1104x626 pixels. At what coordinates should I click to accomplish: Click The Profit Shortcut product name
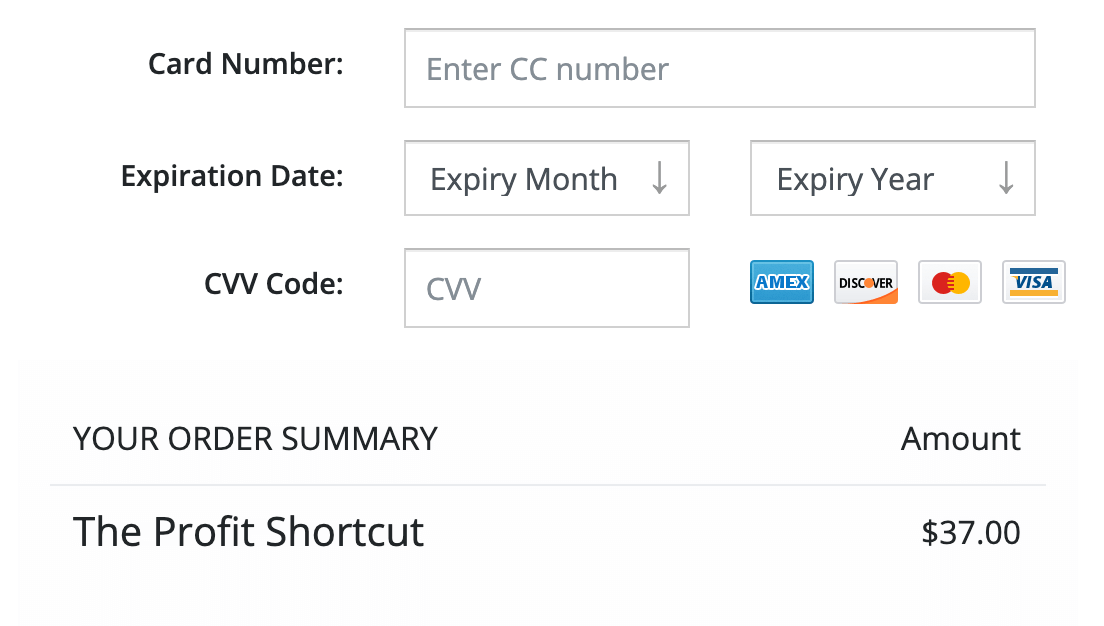tap(249, 532)
